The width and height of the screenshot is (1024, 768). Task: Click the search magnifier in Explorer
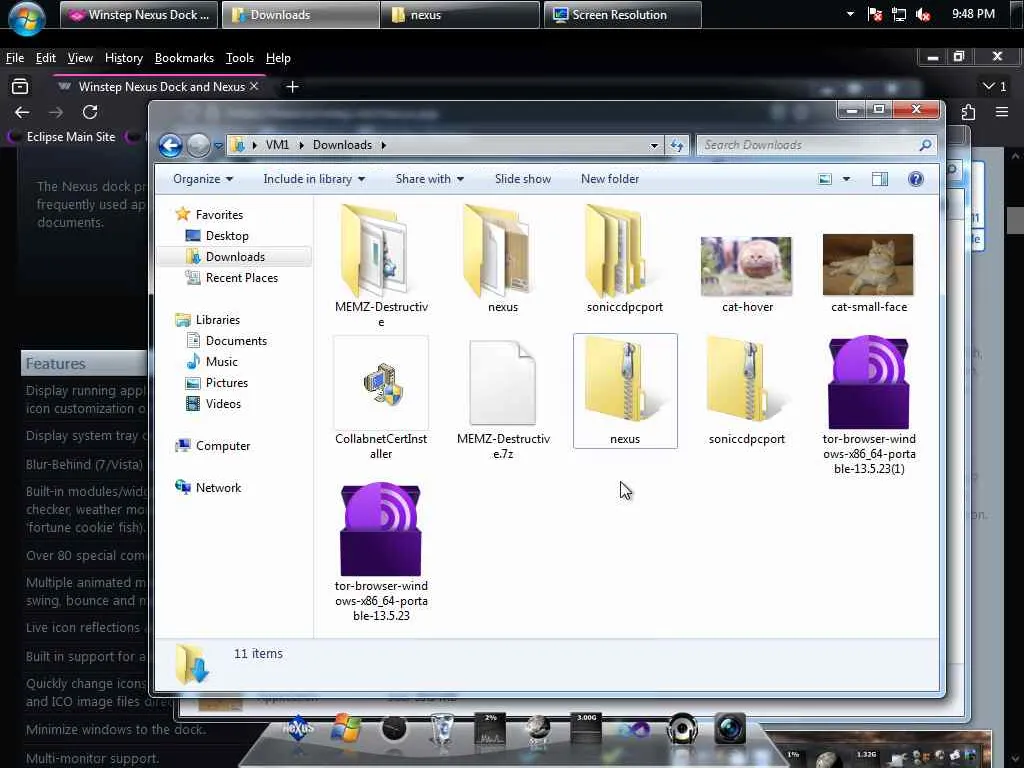click(x=925, y=145)
